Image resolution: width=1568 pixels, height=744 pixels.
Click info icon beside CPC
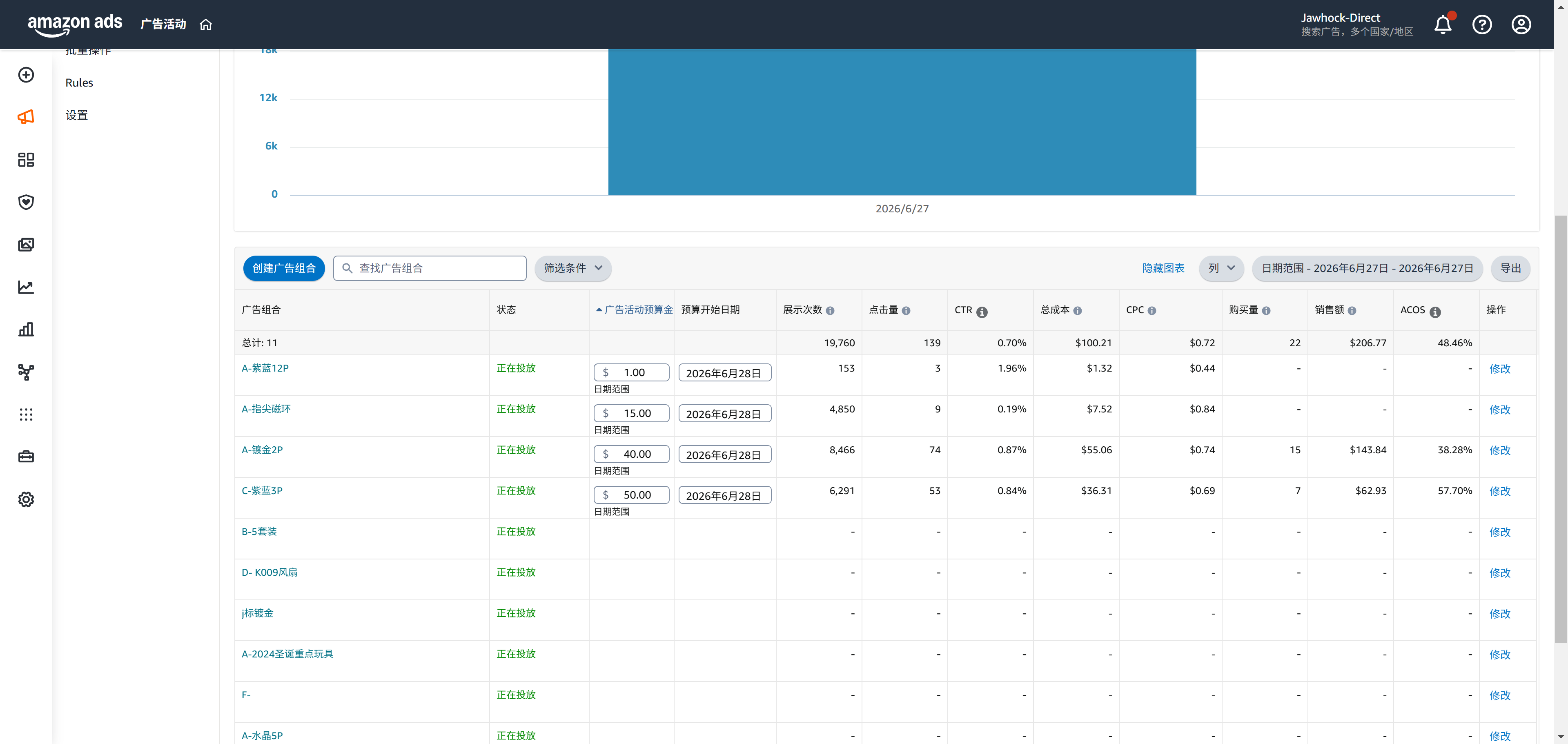(1151, 310)
